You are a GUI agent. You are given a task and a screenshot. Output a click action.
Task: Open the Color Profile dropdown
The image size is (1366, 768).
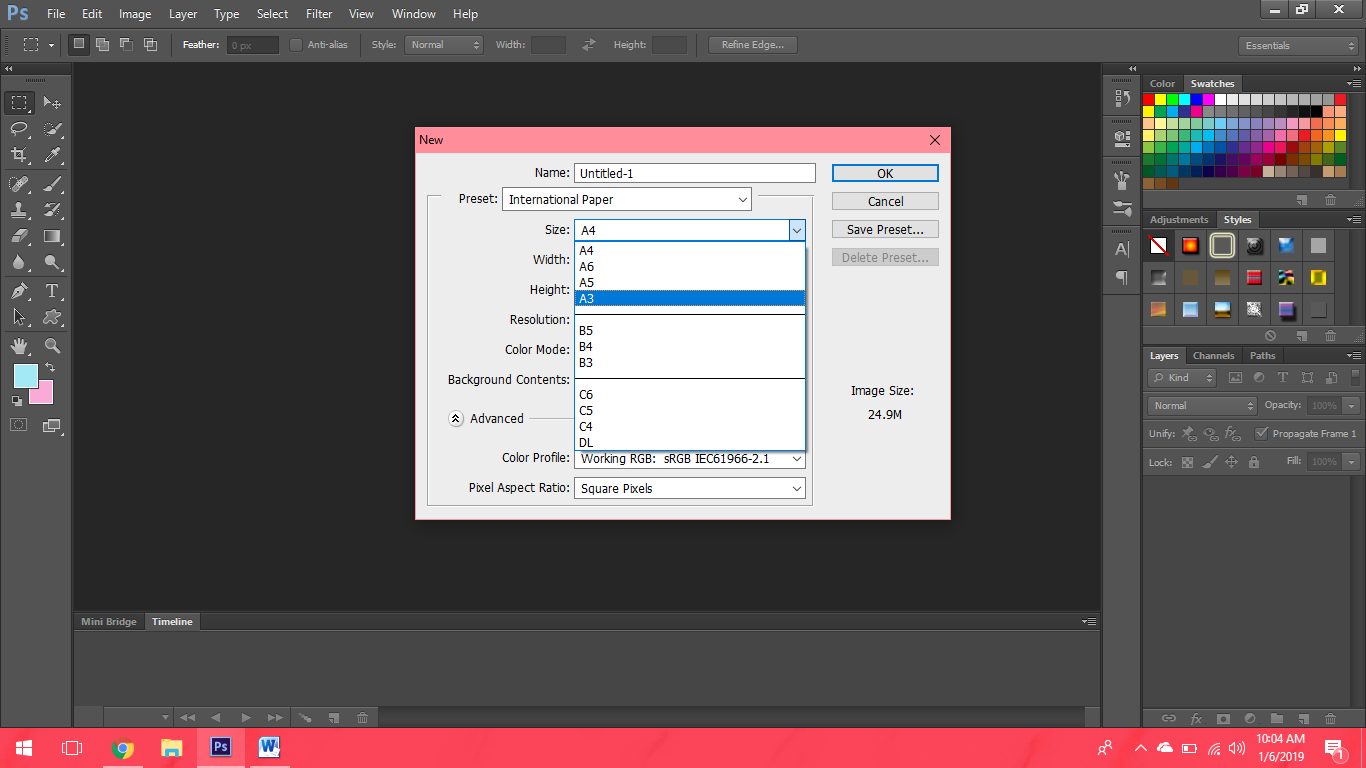pos(690,459)
